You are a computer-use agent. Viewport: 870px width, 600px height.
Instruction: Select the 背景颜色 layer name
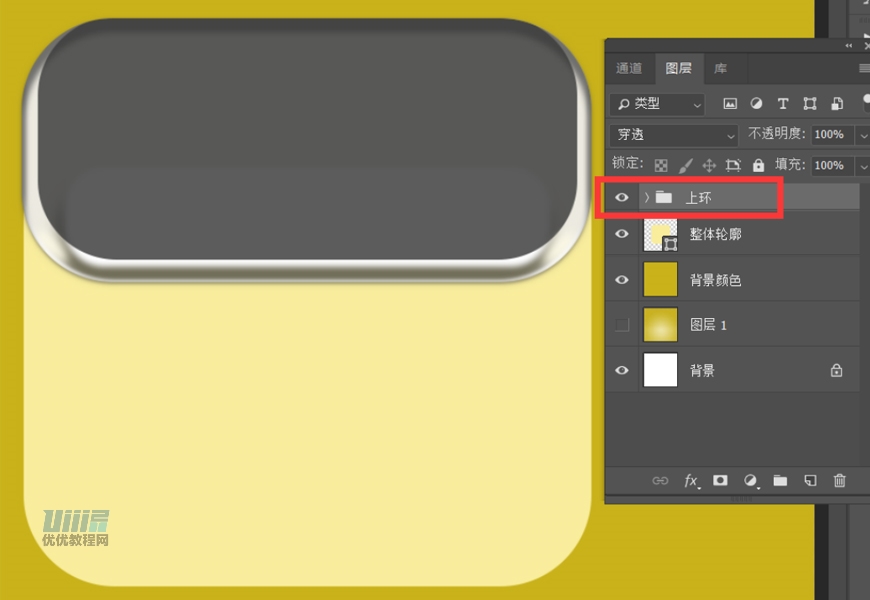[x=716, y=280]
